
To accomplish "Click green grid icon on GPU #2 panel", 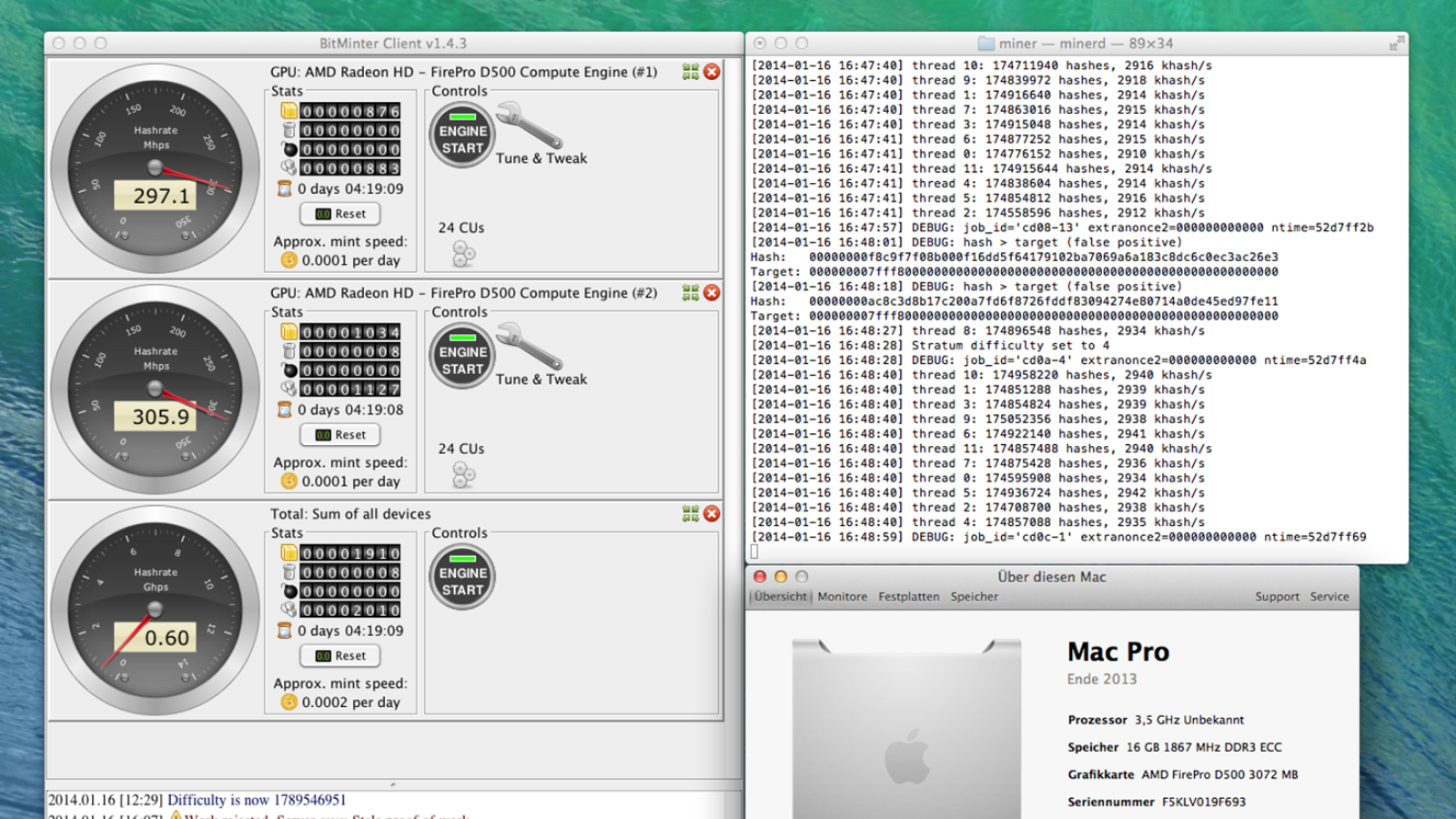I will pos(691,293).
